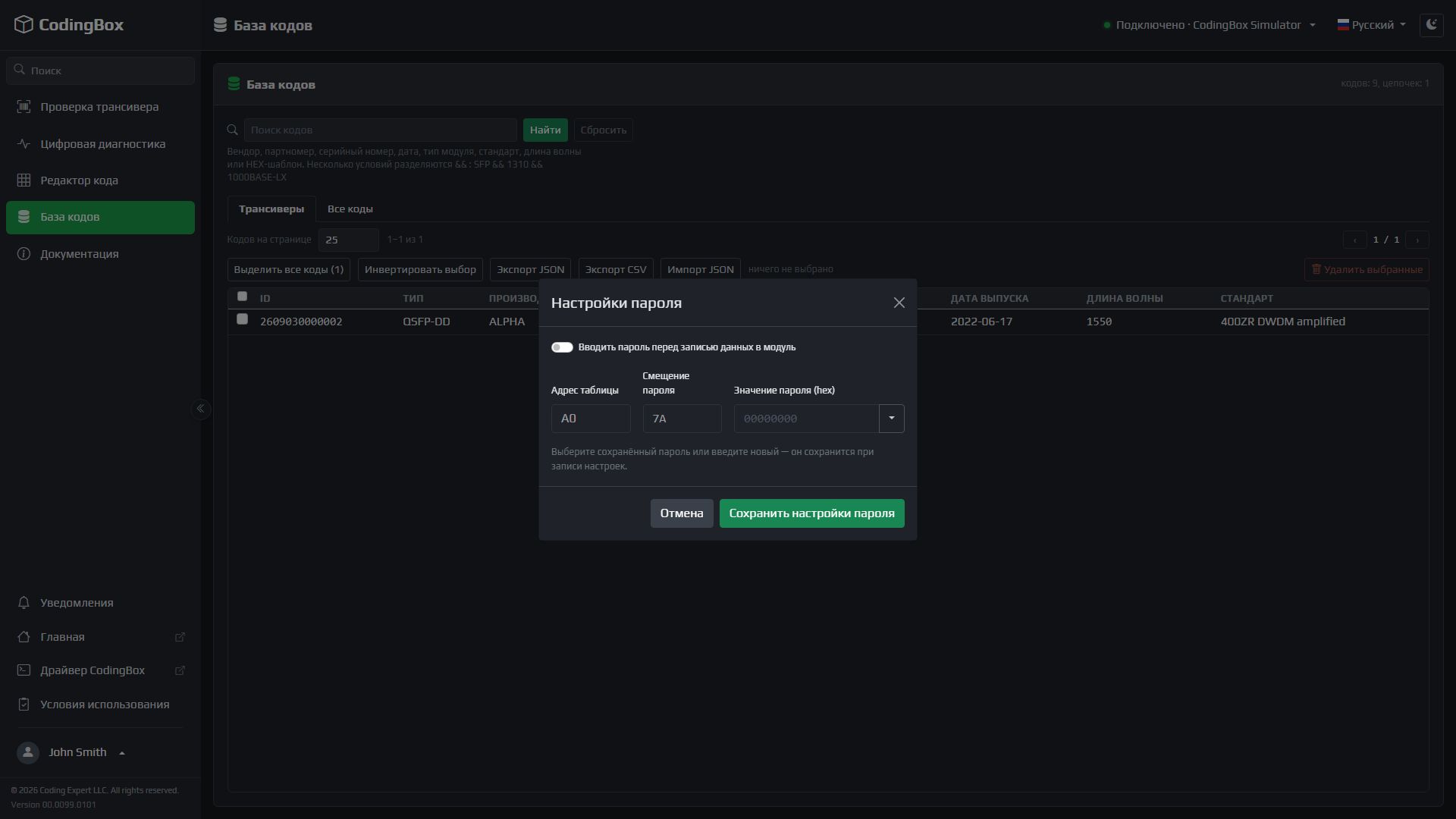1456x819 pixels.
Task: Click the Условия использования clipboard icon
Action: coord(24,704)
